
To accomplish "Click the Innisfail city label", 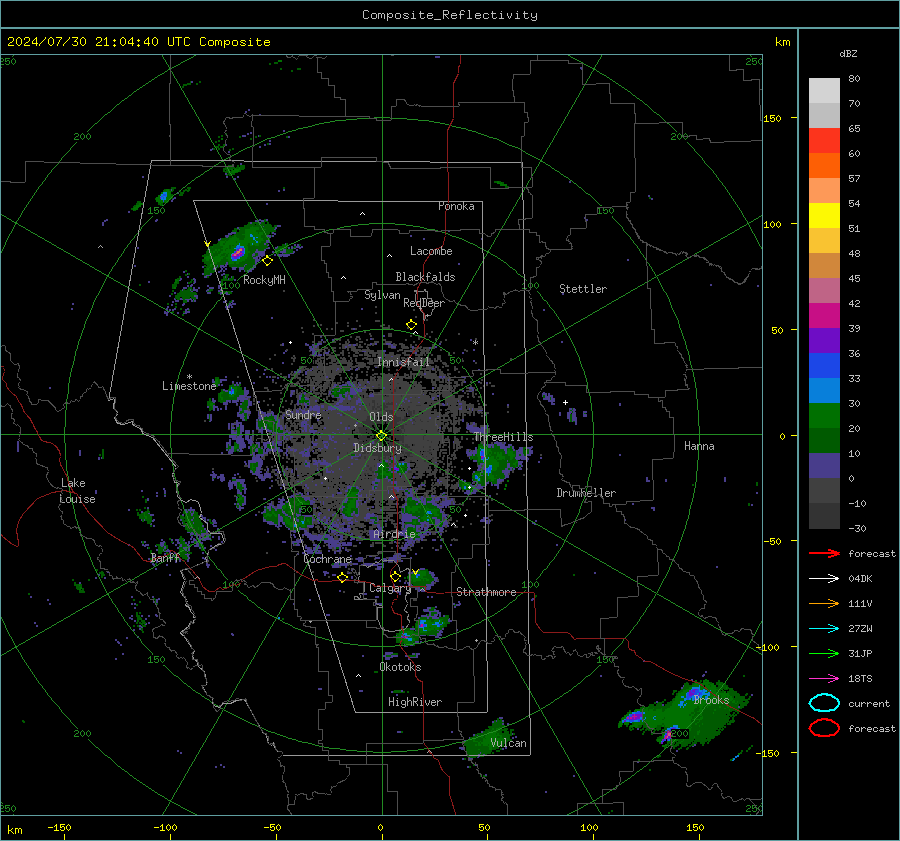I will (x=403, y=362).
